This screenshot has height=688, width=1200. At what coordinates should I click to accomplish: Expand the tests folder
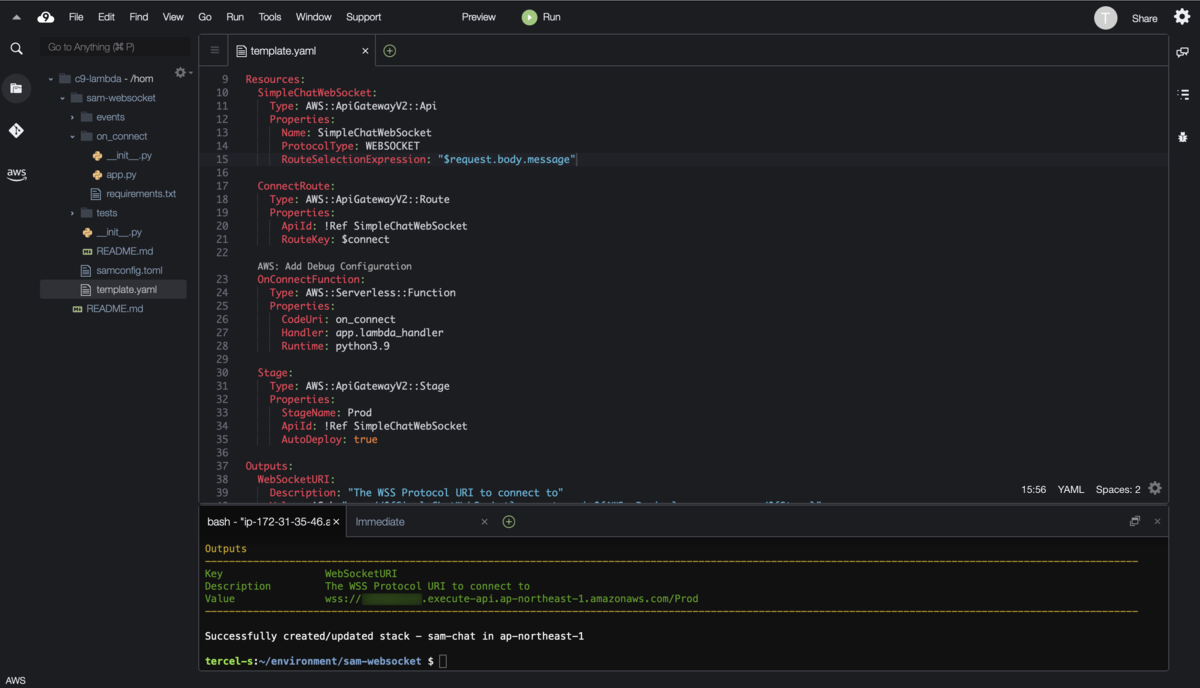click(x=73, y=213)
